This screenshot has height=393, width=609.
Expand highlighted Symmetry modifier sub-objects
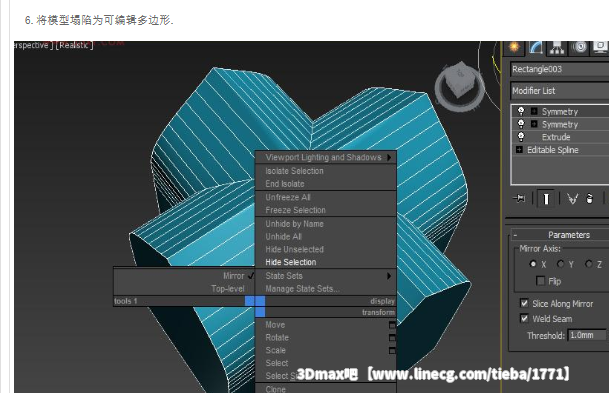click(534, 111)
